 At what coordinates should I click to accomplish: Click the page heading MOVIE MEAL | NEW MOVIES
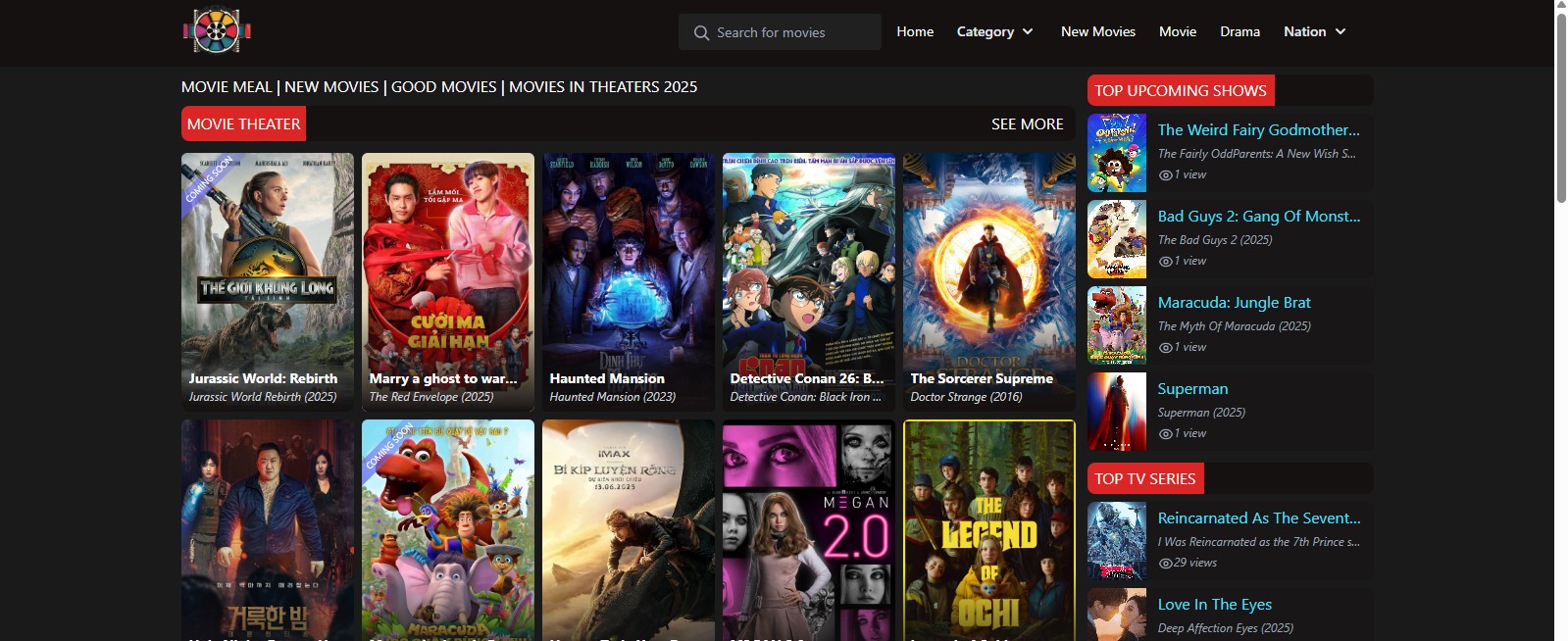tap(439, 86)
